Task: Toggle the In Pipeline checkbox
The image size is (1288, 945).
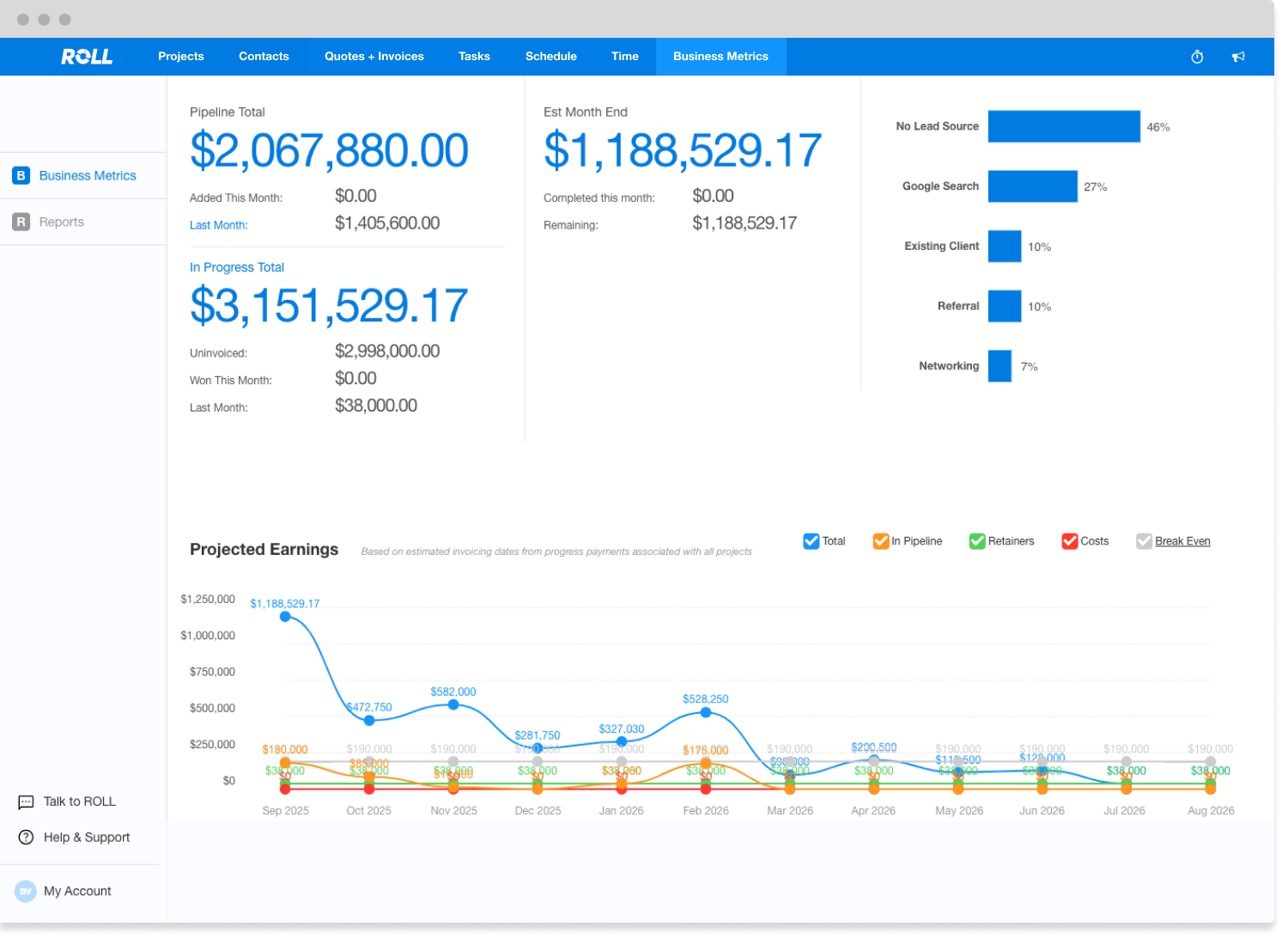Action: (x=880, y=541)
